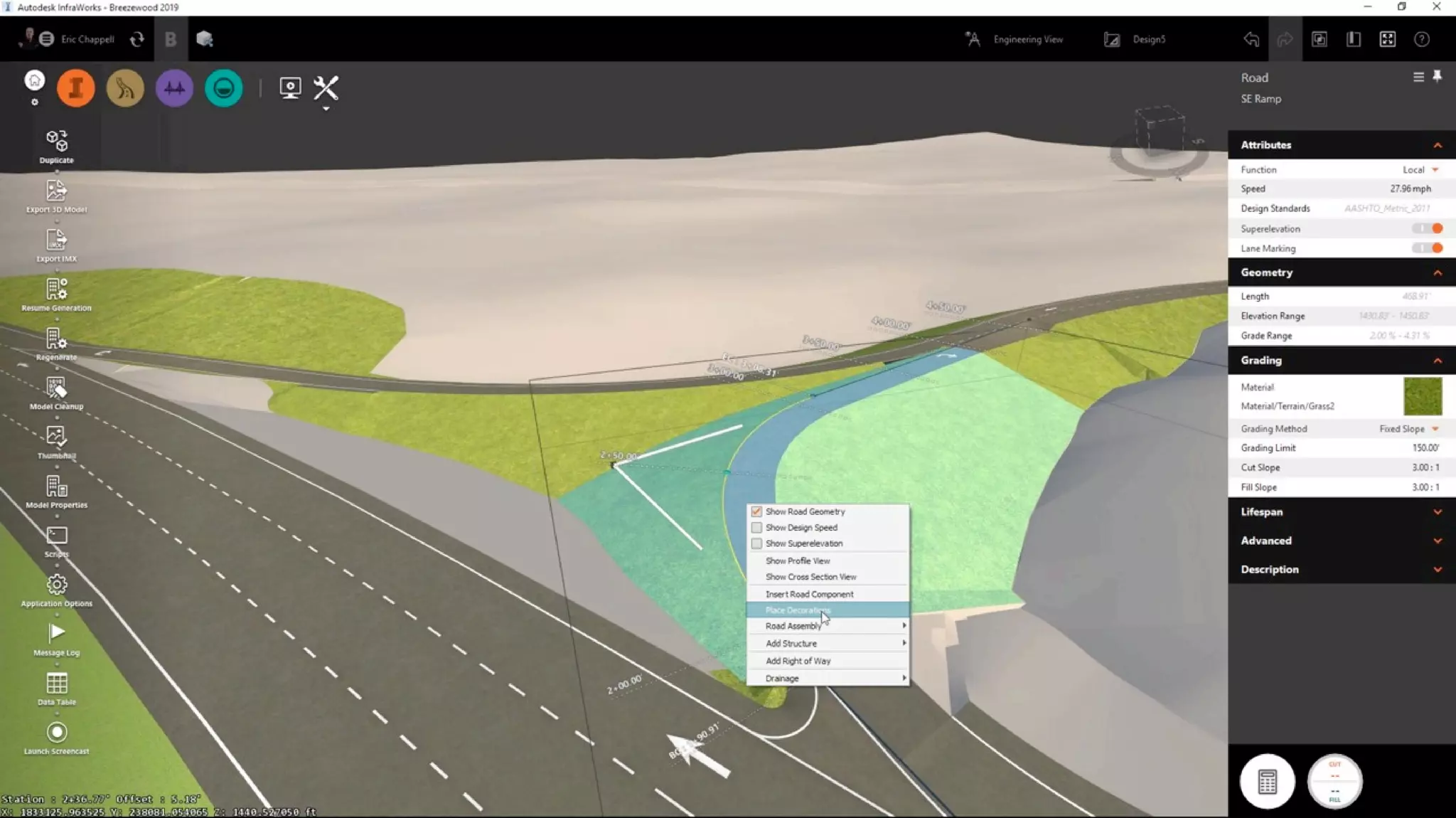Image resolution: width=1456 pixels, height=818 pixels.
Task: Click the Duplicate model icon
Action: [56, 142]
